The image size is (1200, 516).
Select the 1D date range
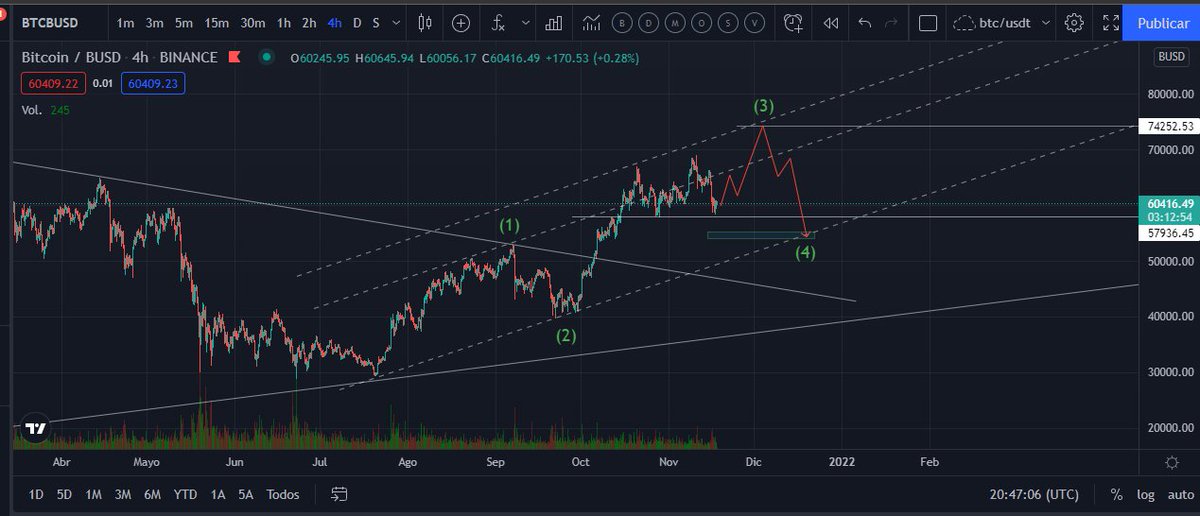tap(36, 494)
